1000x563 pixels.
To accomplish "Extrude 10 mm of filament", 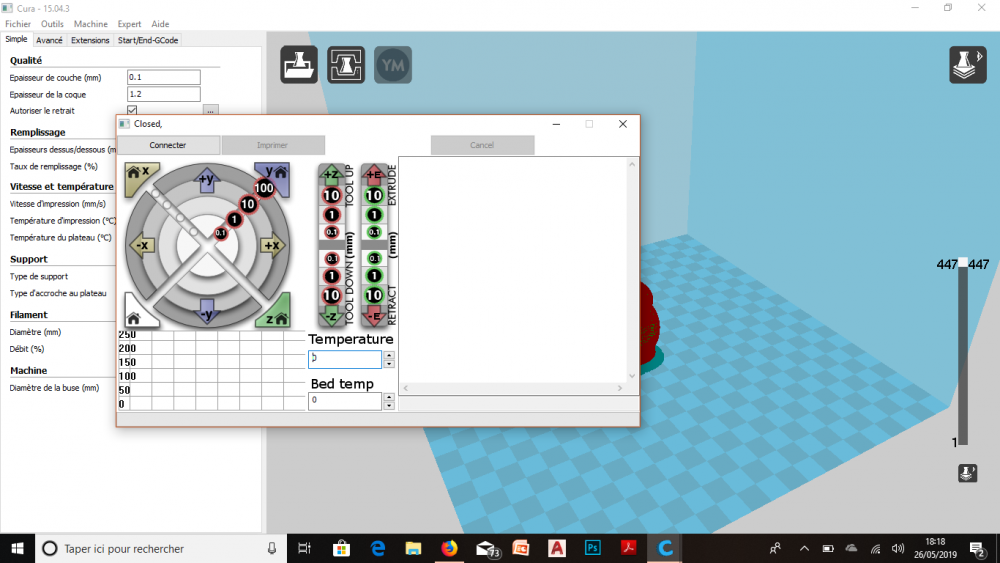I will (x=374, y=196).
